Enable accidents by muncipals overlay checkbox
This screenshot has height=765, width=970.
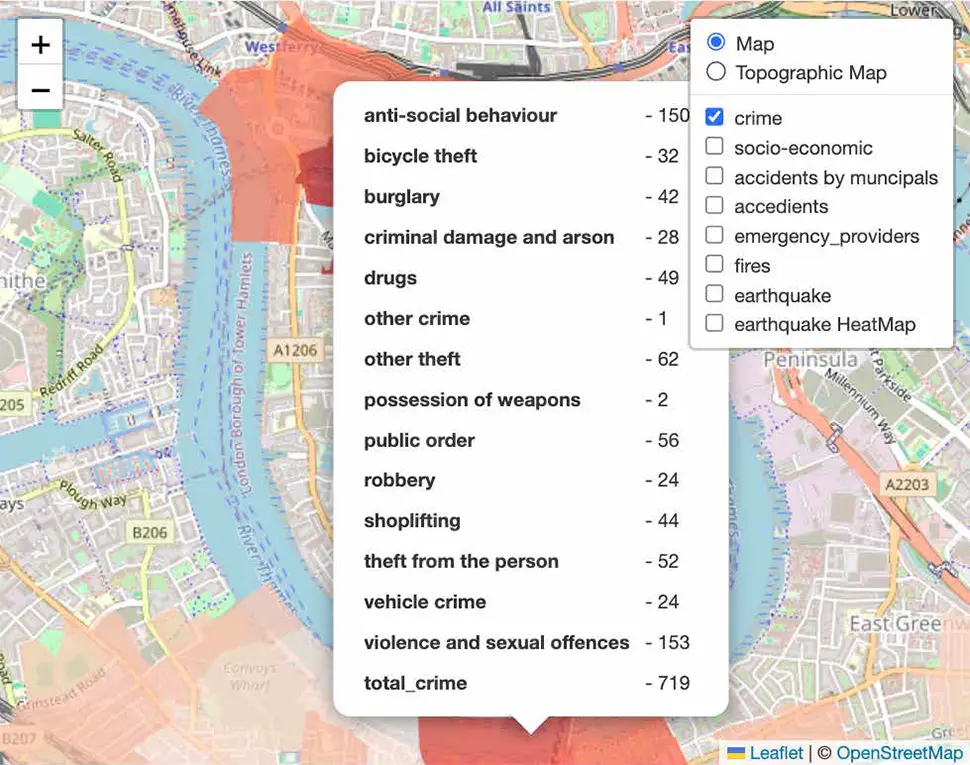pyautogui.click(x=714, y=176)
